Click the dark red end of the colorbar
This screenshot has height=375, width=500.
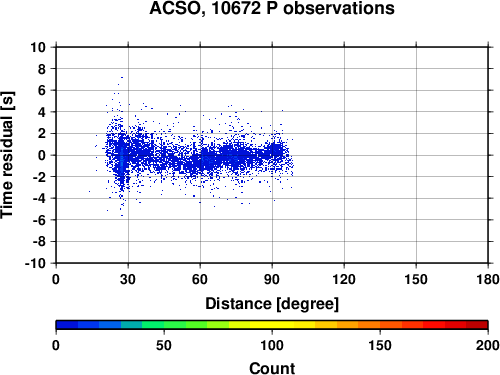coord(477,325)
